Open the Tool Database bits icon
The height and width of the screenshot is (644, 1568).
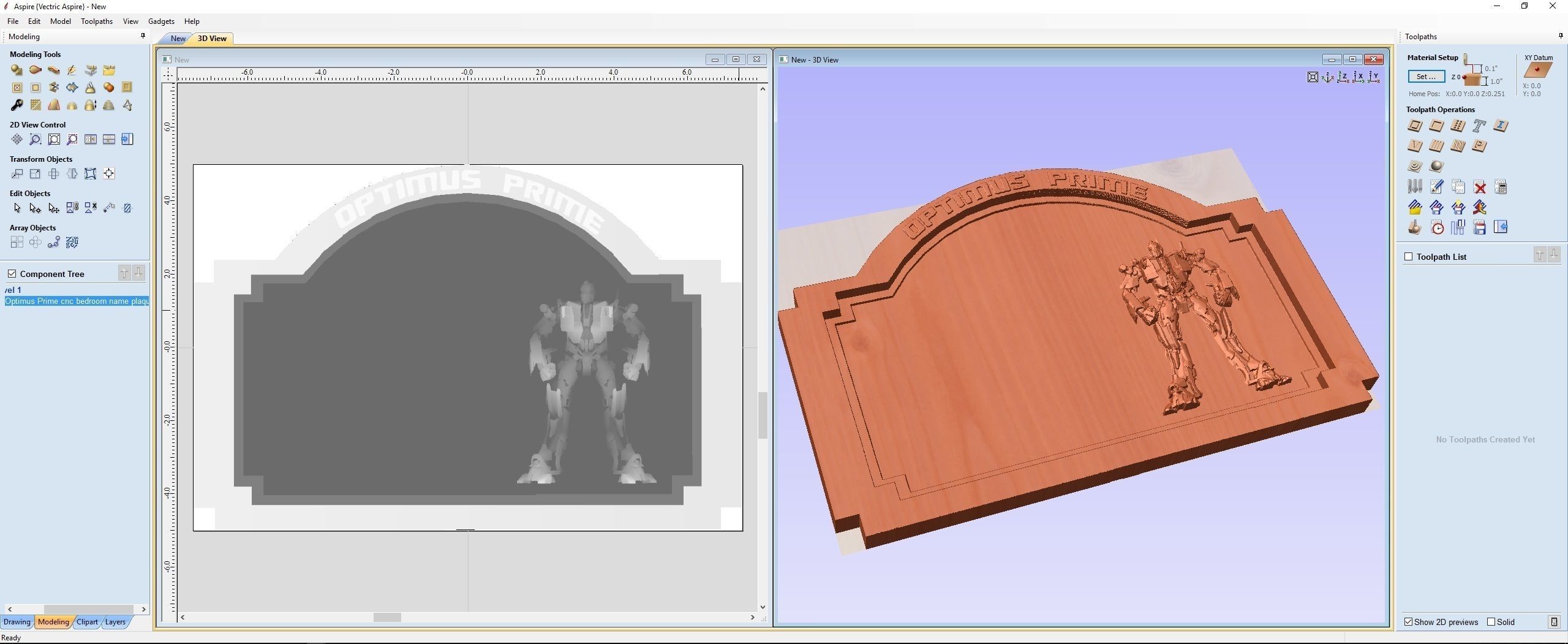(1414, 187)
